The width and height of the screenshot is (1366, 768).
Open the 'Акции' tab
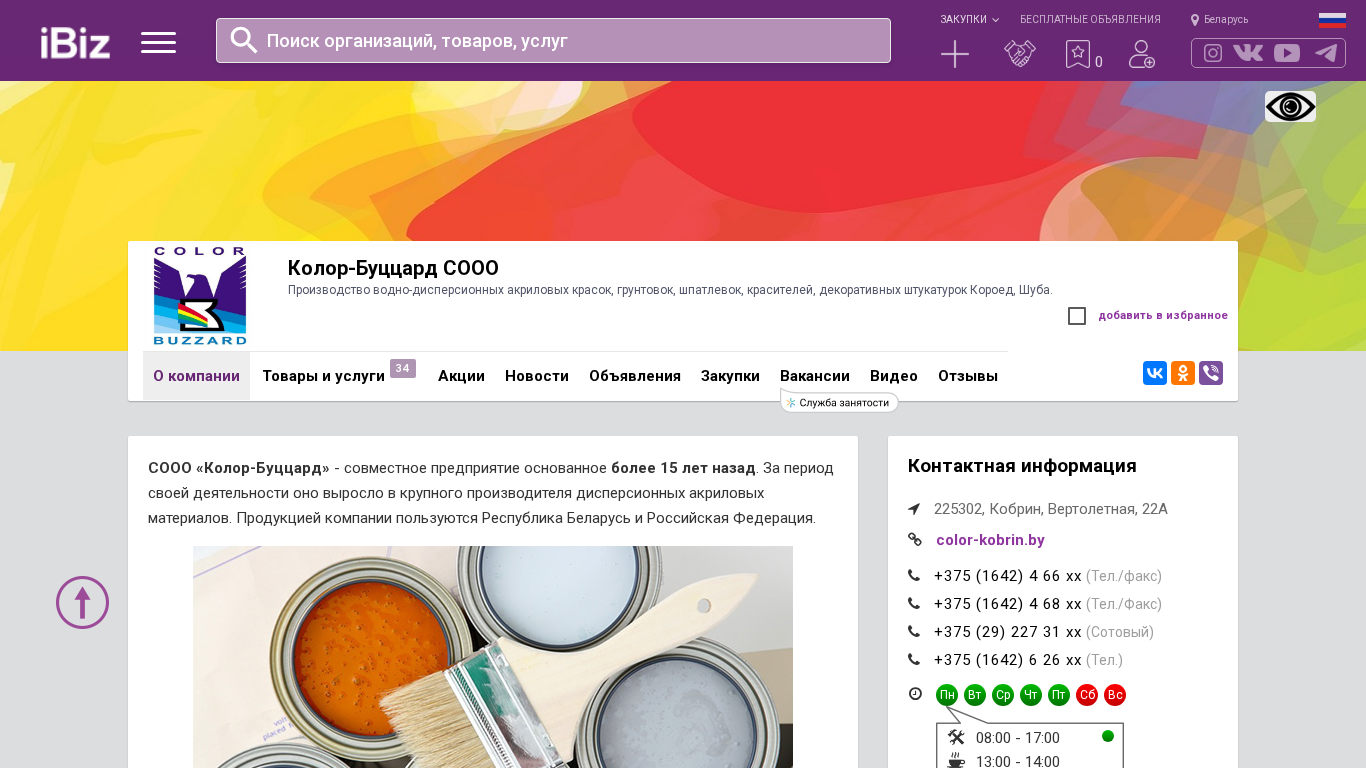(461, 376)
